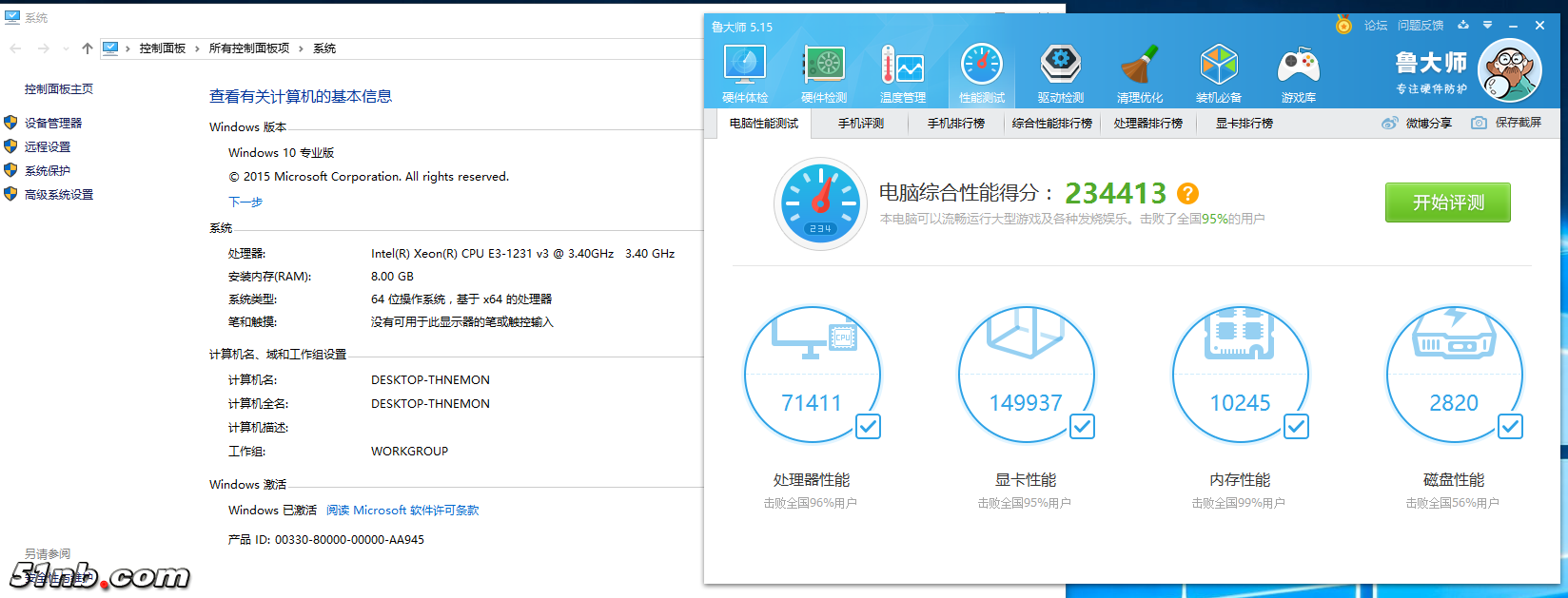Click the orange question mark beside the score
Image resolution: width=1568 pixels, height=598 pixels.
coord(1187,194)
